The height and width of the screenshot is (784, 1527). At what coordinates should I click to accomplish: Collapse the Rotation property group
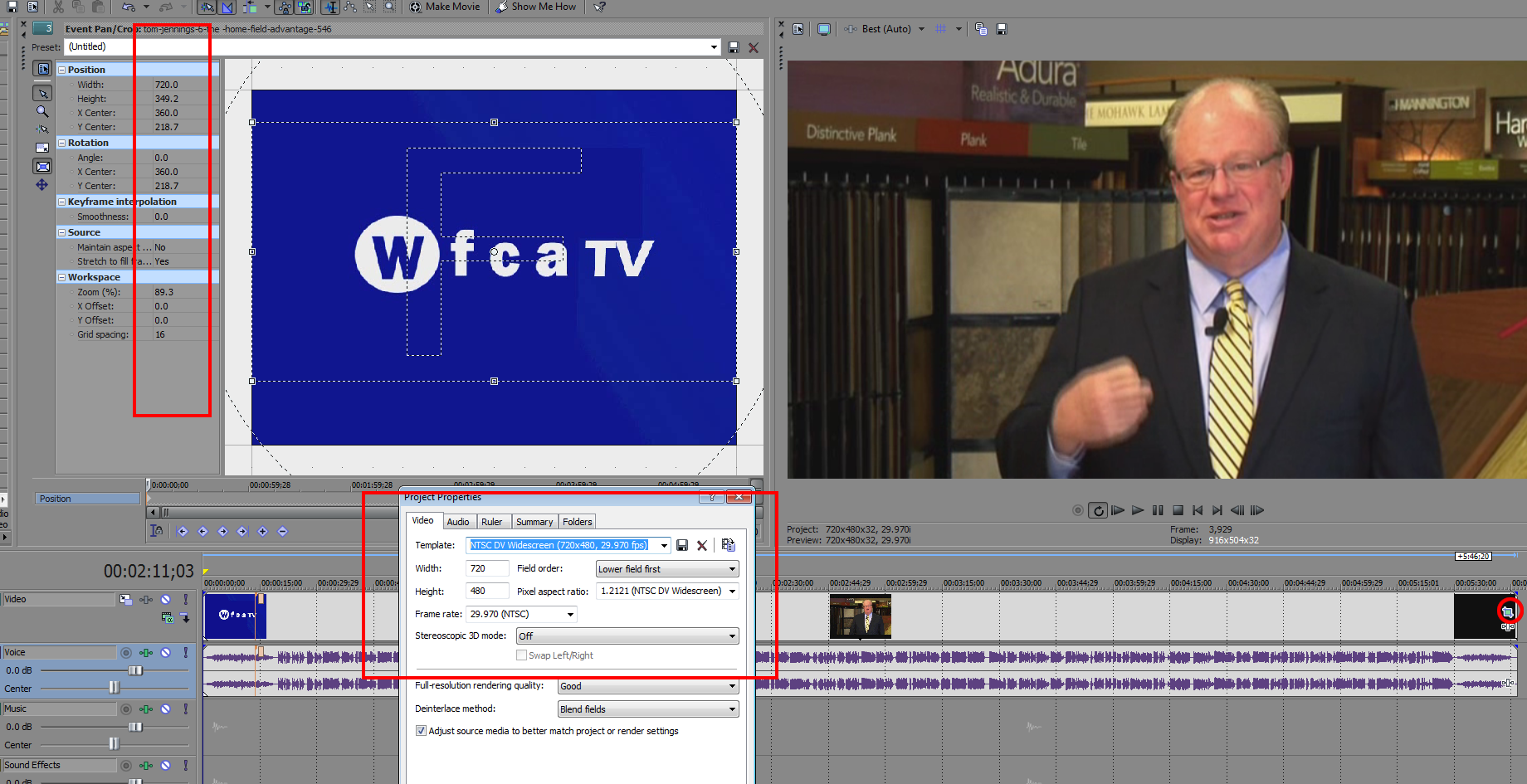pyautogui.click(x=62, y=143)
